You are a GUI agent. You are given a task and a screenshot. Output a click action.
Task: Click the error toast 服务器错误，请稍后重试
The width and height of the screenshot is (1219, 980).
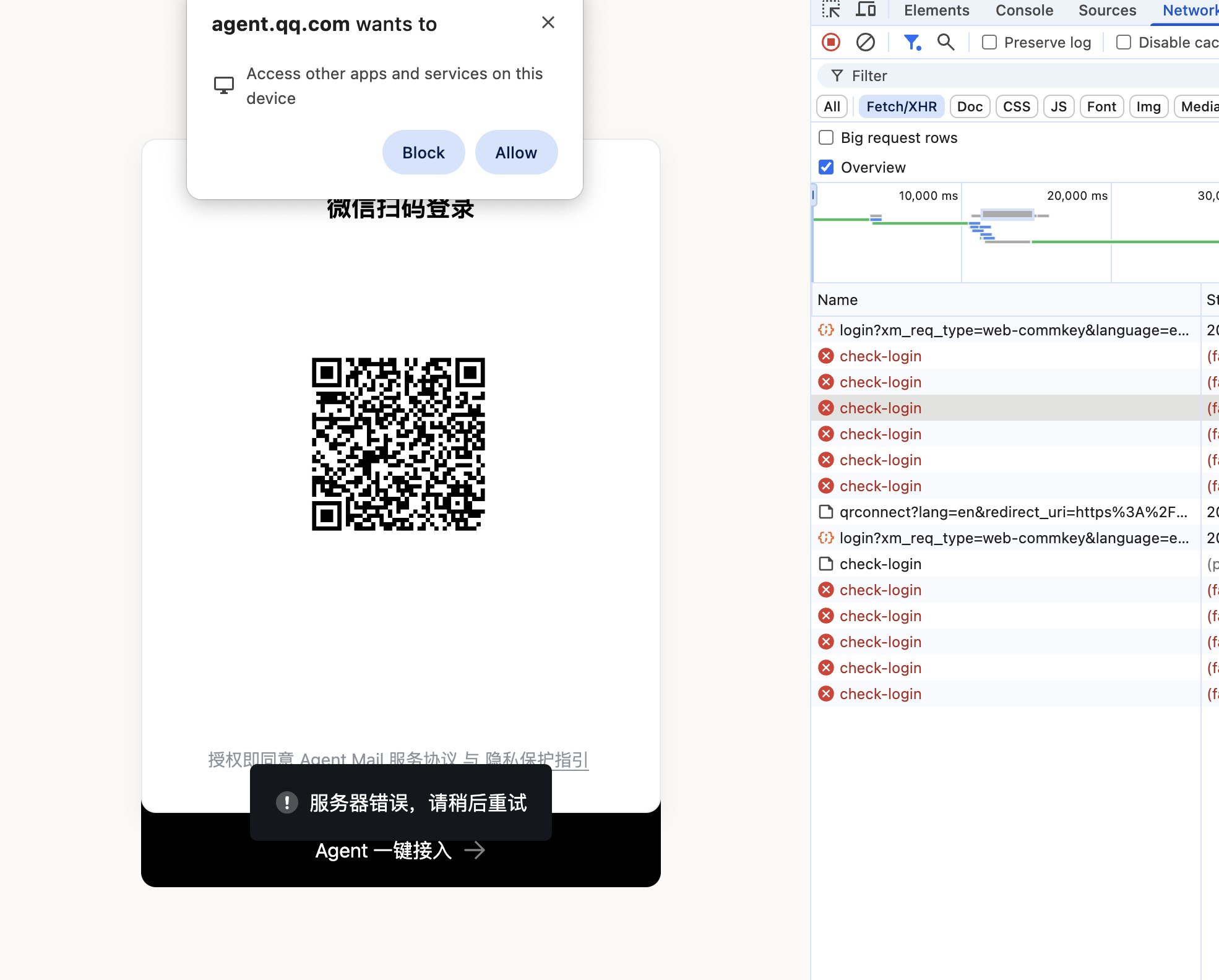click(401, 802)
